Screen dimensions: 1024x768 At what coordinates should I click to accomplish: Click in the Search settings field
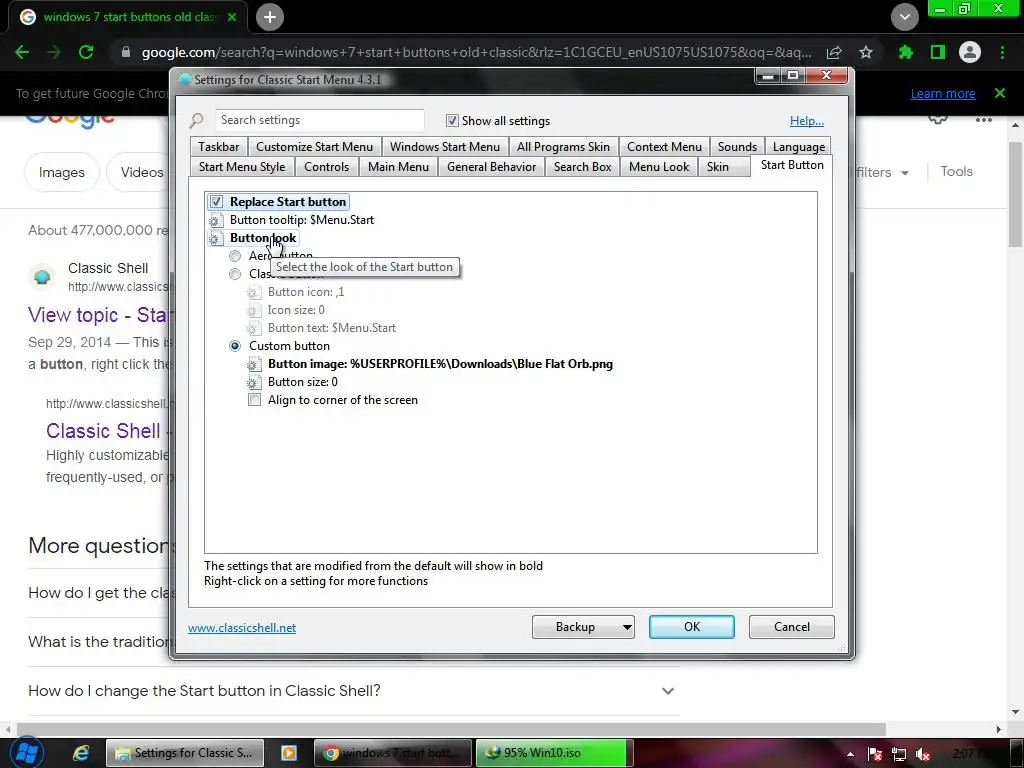[320, 120]
